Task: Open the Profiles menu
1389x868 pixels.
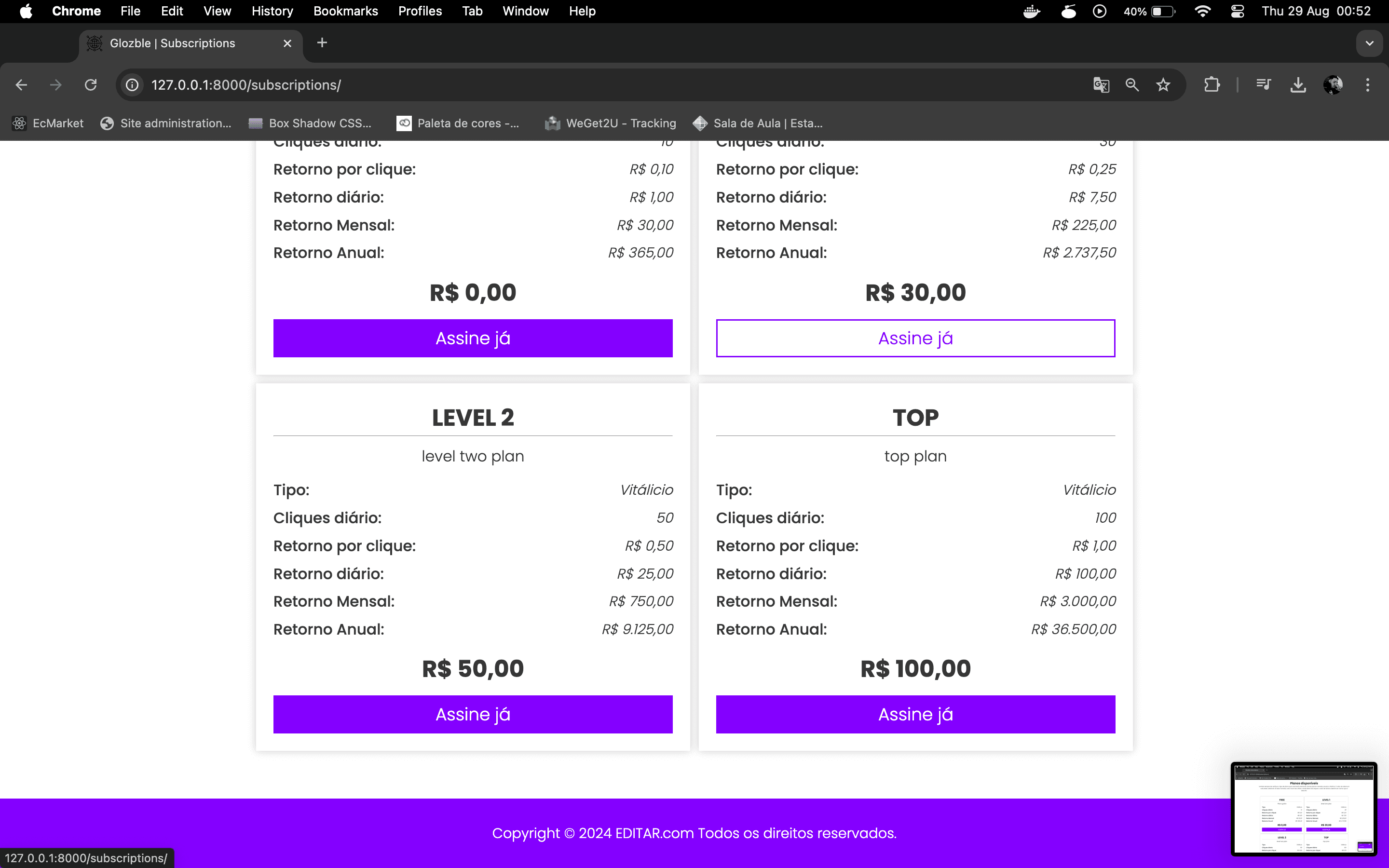Action: click(x=420, y=11)
